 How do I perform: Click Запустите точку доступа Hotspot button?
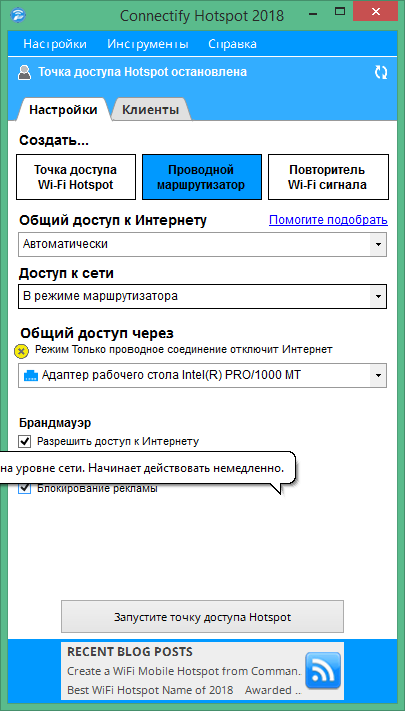(x=202, y=617)
